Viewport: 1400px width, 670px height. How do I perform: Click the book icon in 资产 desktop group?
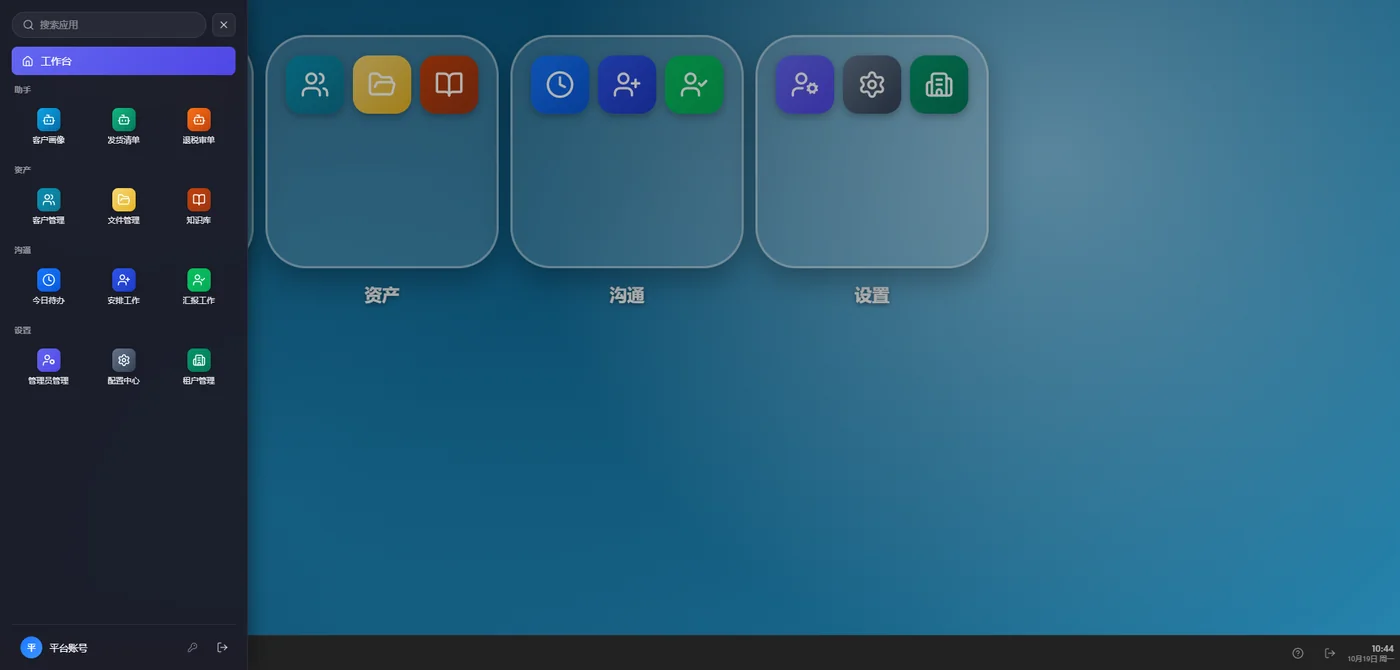pos(449,85)
